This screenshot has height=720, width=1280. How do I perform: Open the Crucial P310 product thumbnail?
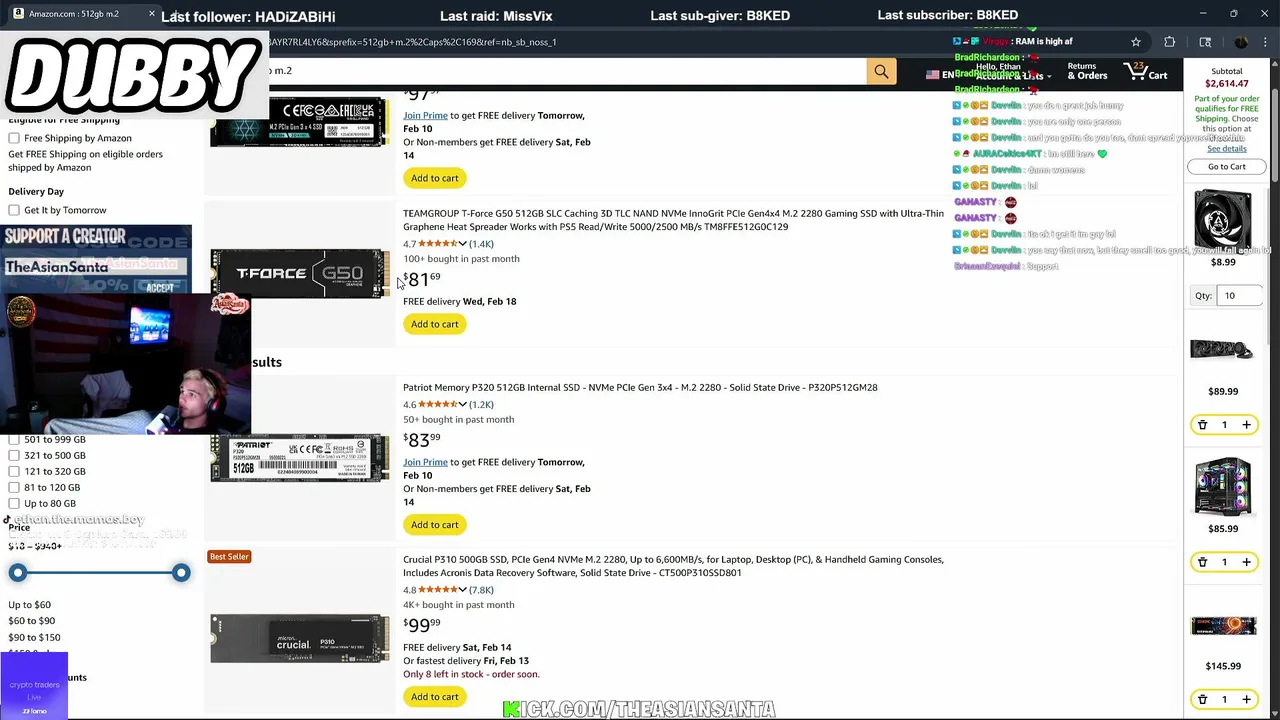coord(300,638)
